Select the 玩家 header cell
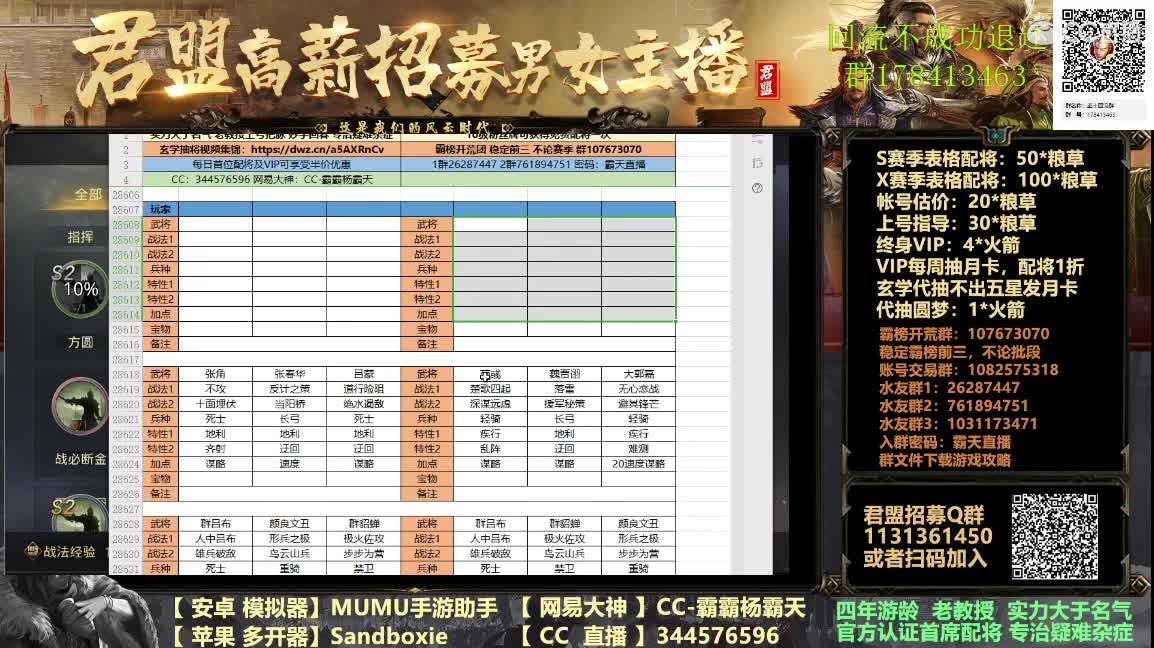 [x=160, y=209]
